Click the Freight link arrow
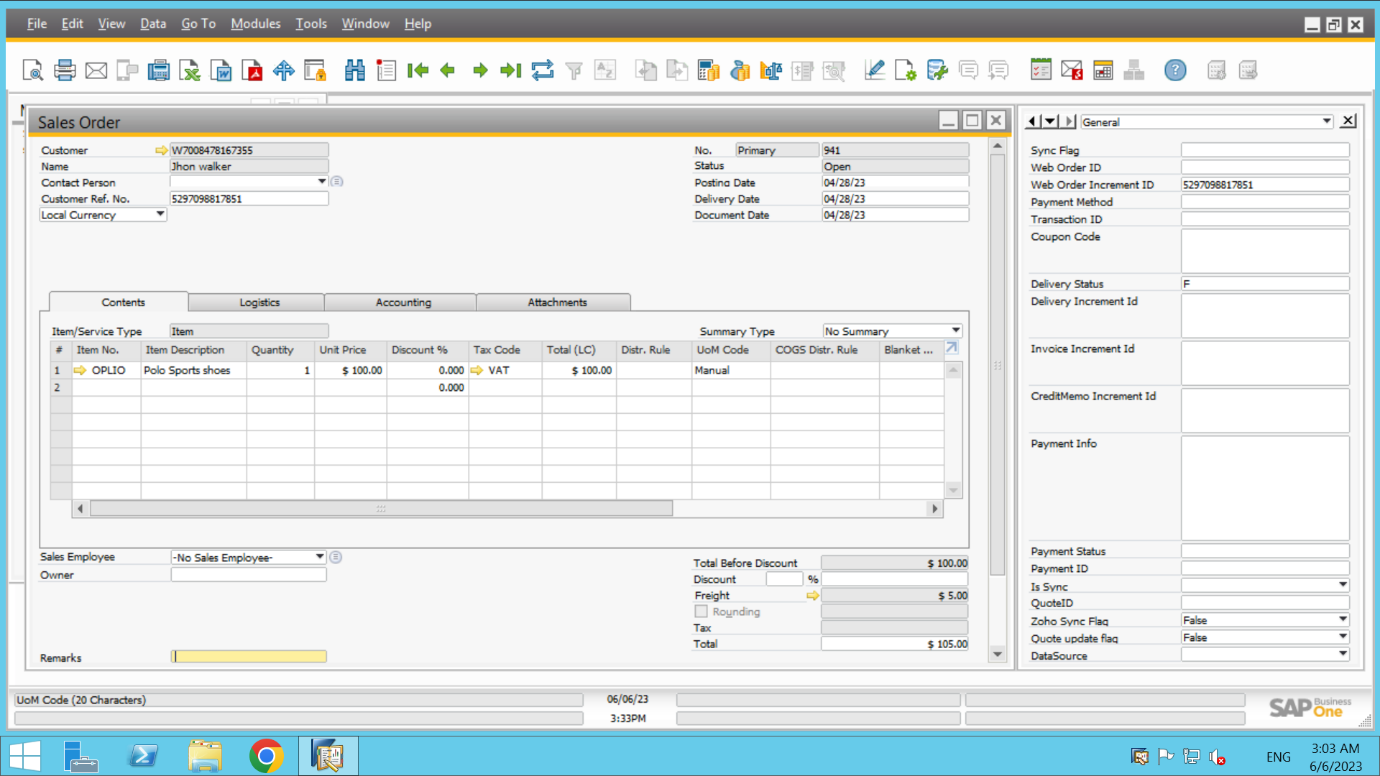Viewport: 1380px width, 776px height. point(812,595)
